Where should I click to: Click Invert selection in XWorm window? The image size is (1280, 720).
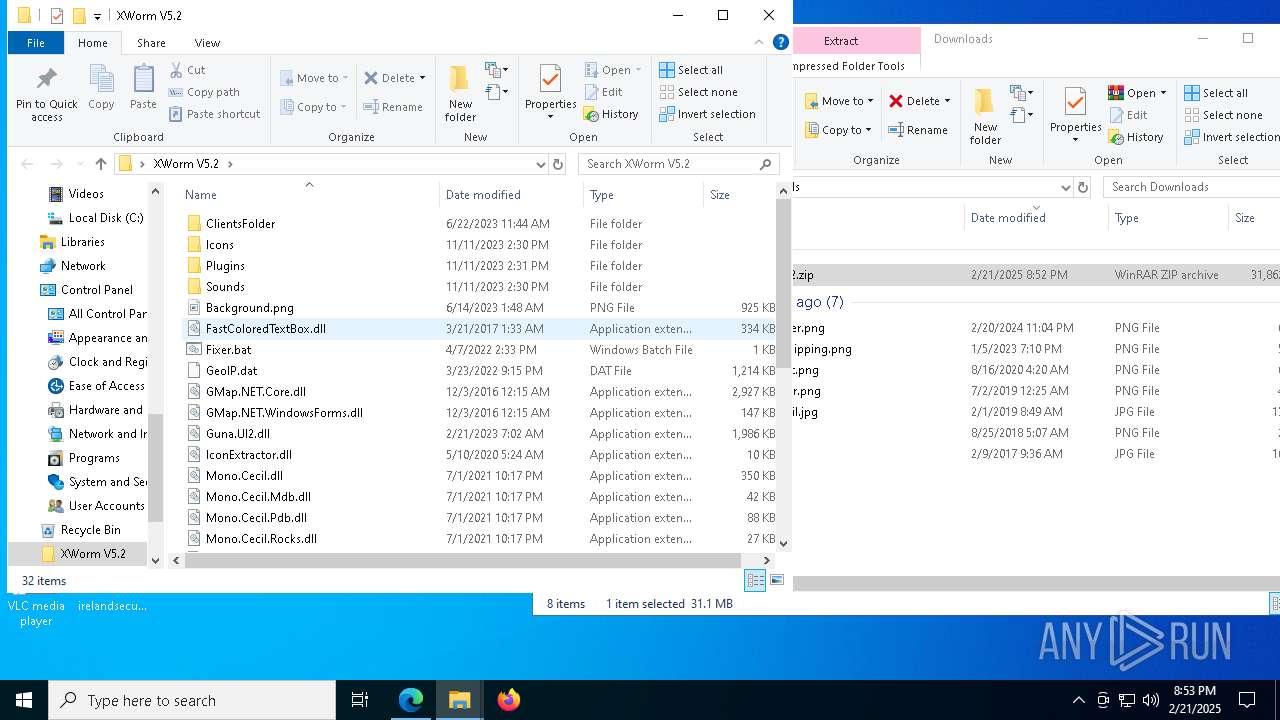coord(707,114)
